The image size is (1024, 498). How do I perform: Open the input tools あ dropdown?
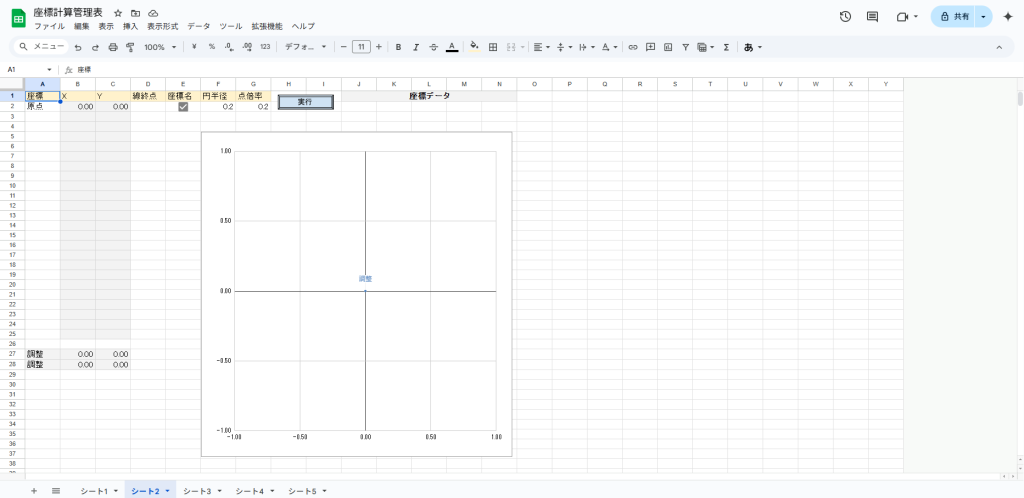pyautogui.click(x=753, y=47)
